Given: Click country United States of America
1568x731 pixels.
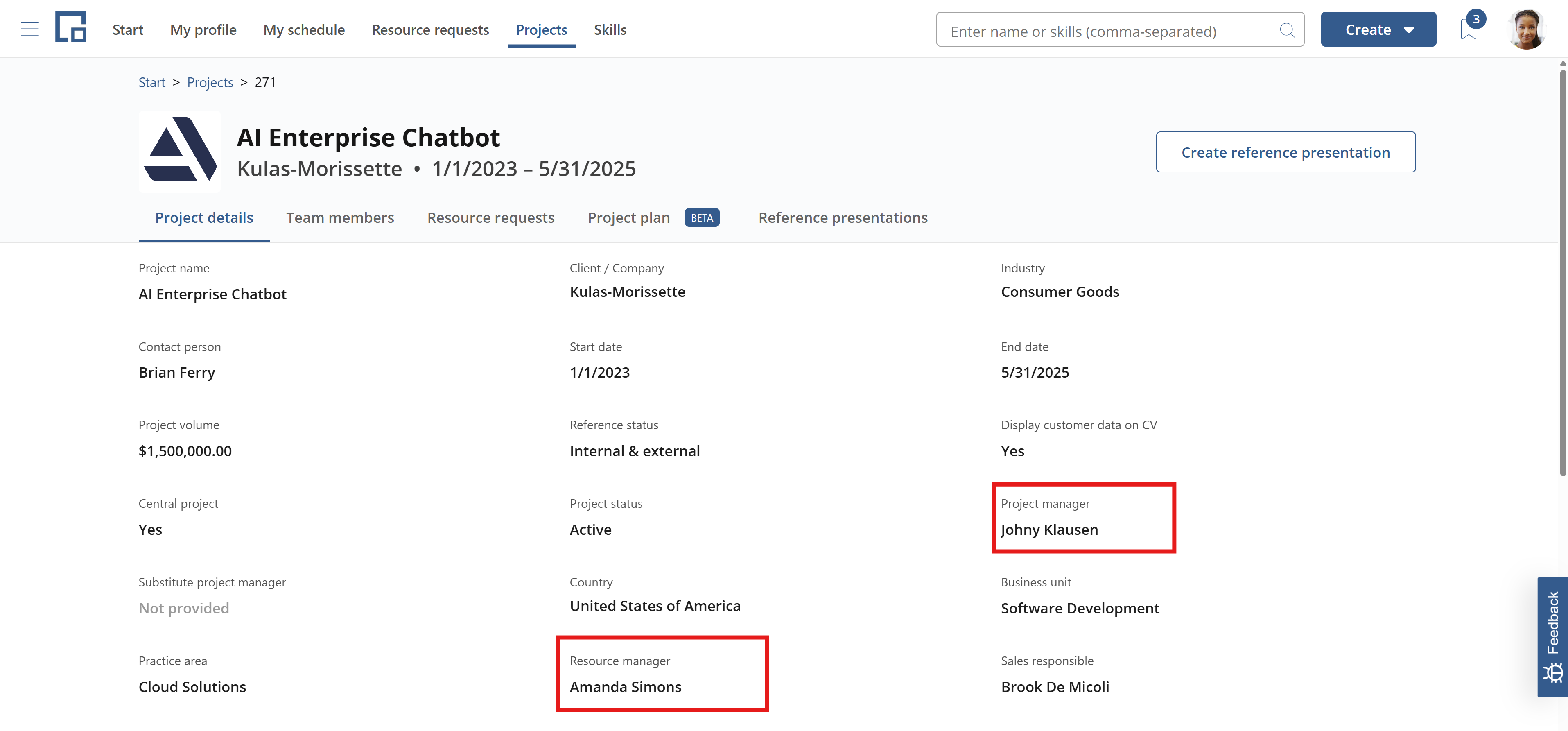Looking at the screenshot, I should (x=655, y=606).
